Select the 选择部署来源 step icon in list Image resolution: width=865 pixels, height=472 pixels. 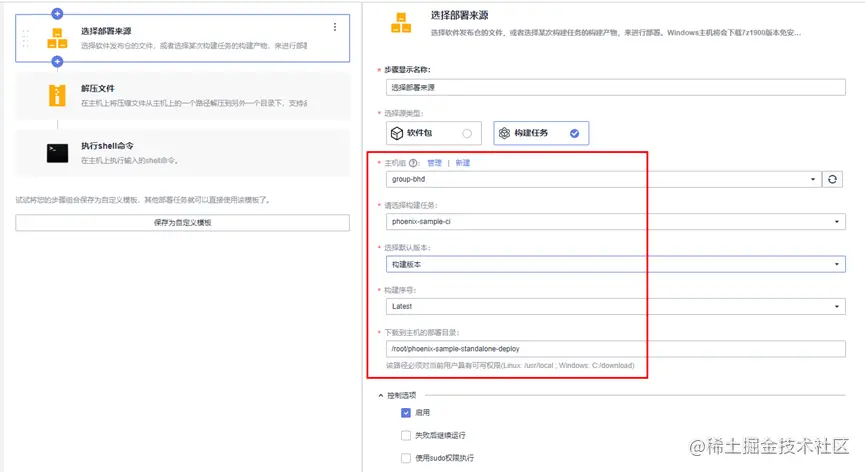[x=57, y=39]
